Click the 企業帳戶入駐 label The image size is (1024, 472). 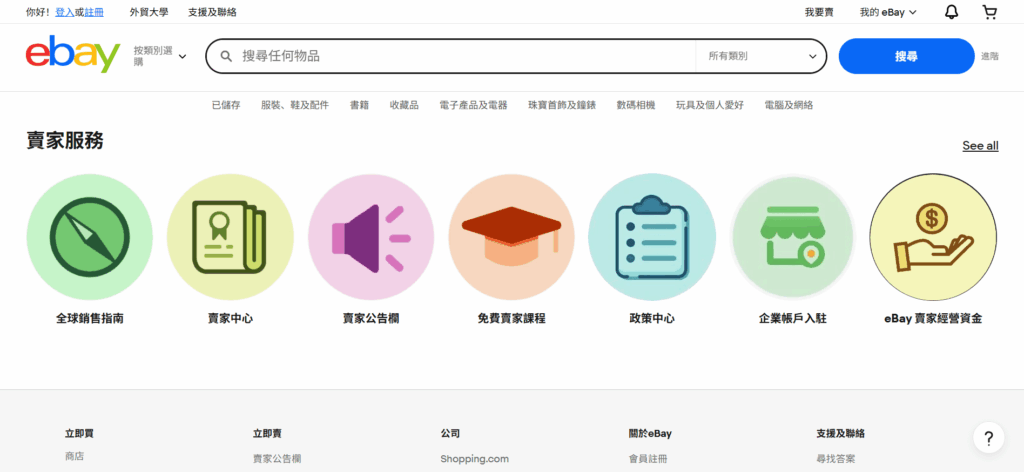coord(792,319)
